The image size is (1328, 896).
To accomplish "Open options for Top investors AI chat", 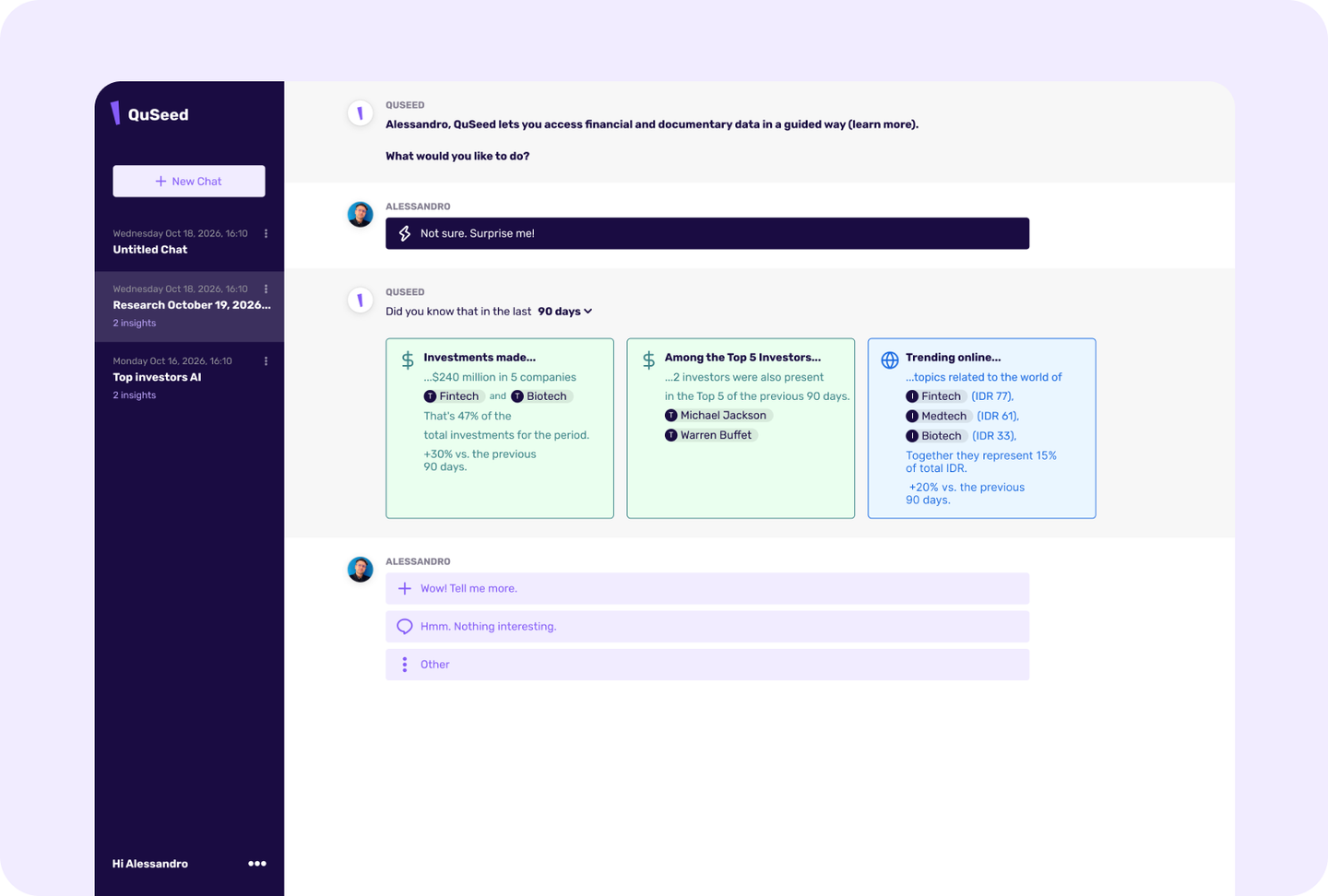I will click(x=266, y=360).
